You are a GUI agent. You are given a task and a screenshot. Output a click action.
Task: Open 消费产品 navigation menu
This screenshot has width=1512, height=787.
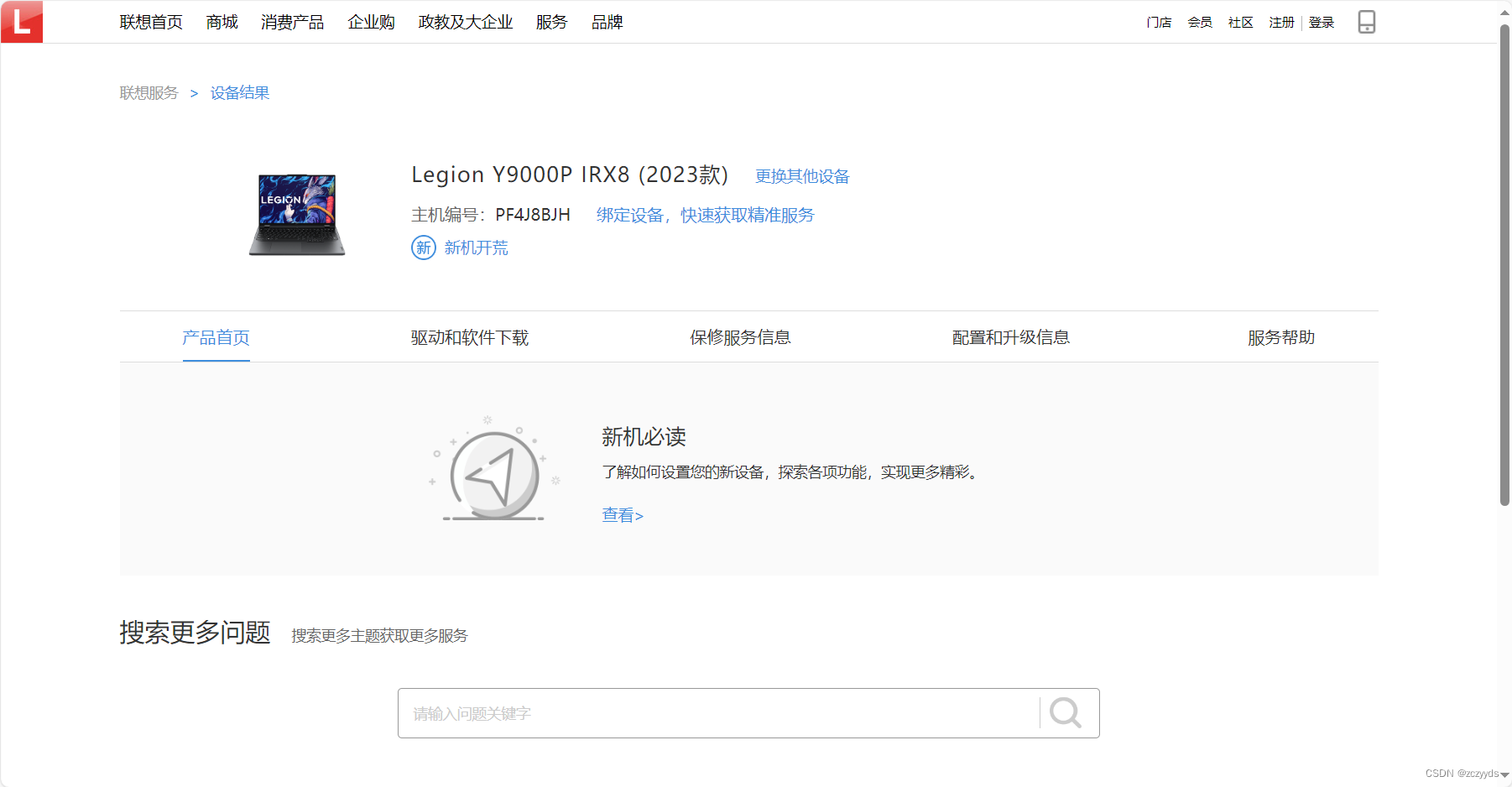(x=293, y=23)
